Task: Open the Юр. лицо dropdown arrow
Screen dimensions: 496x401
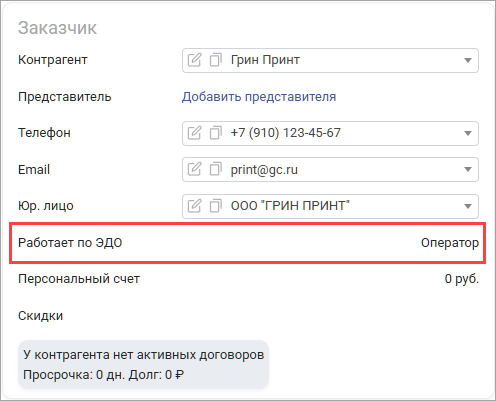Action: [468, 206]
